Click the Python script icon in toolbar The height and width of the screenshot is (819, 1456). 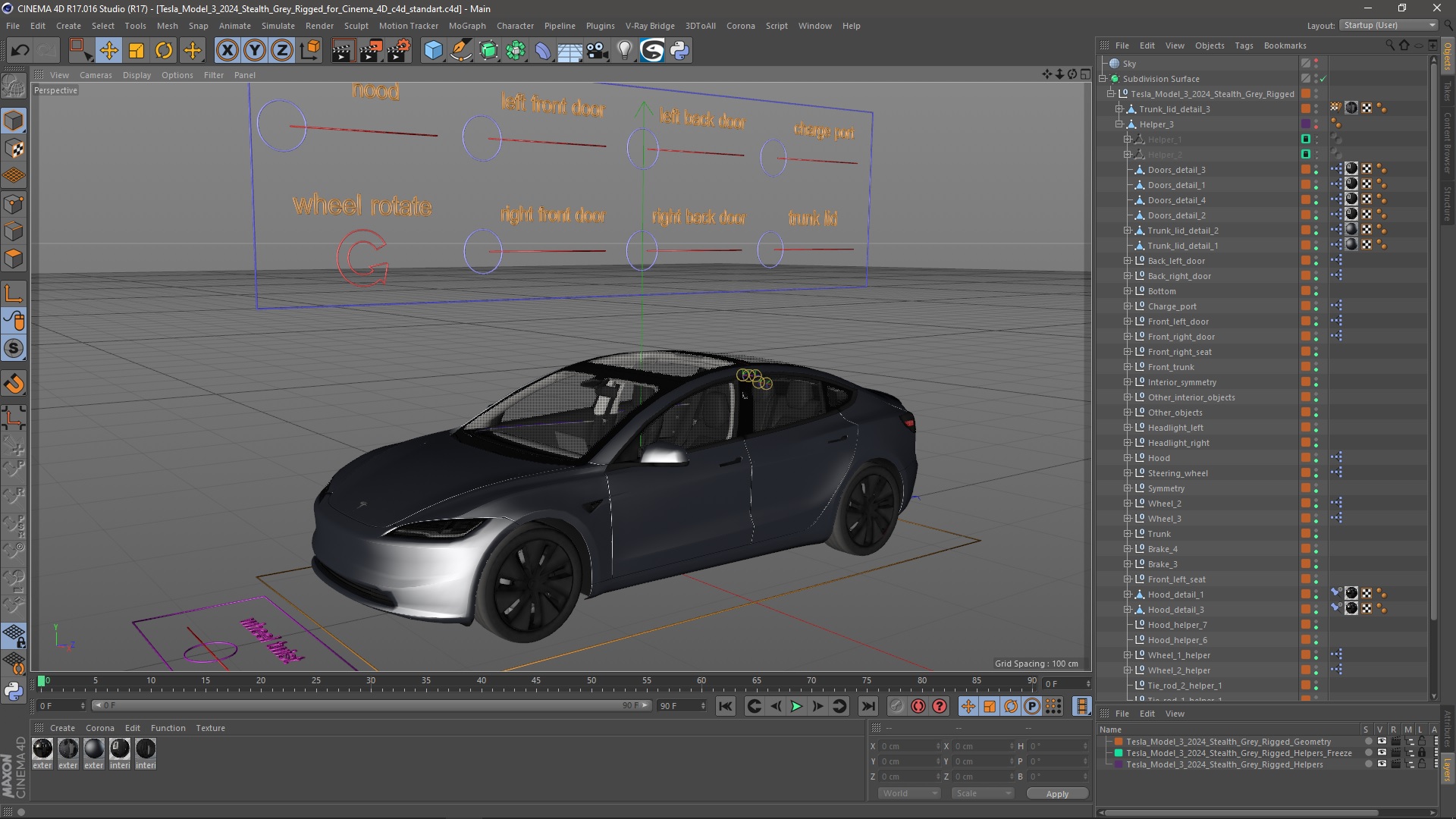679,51
